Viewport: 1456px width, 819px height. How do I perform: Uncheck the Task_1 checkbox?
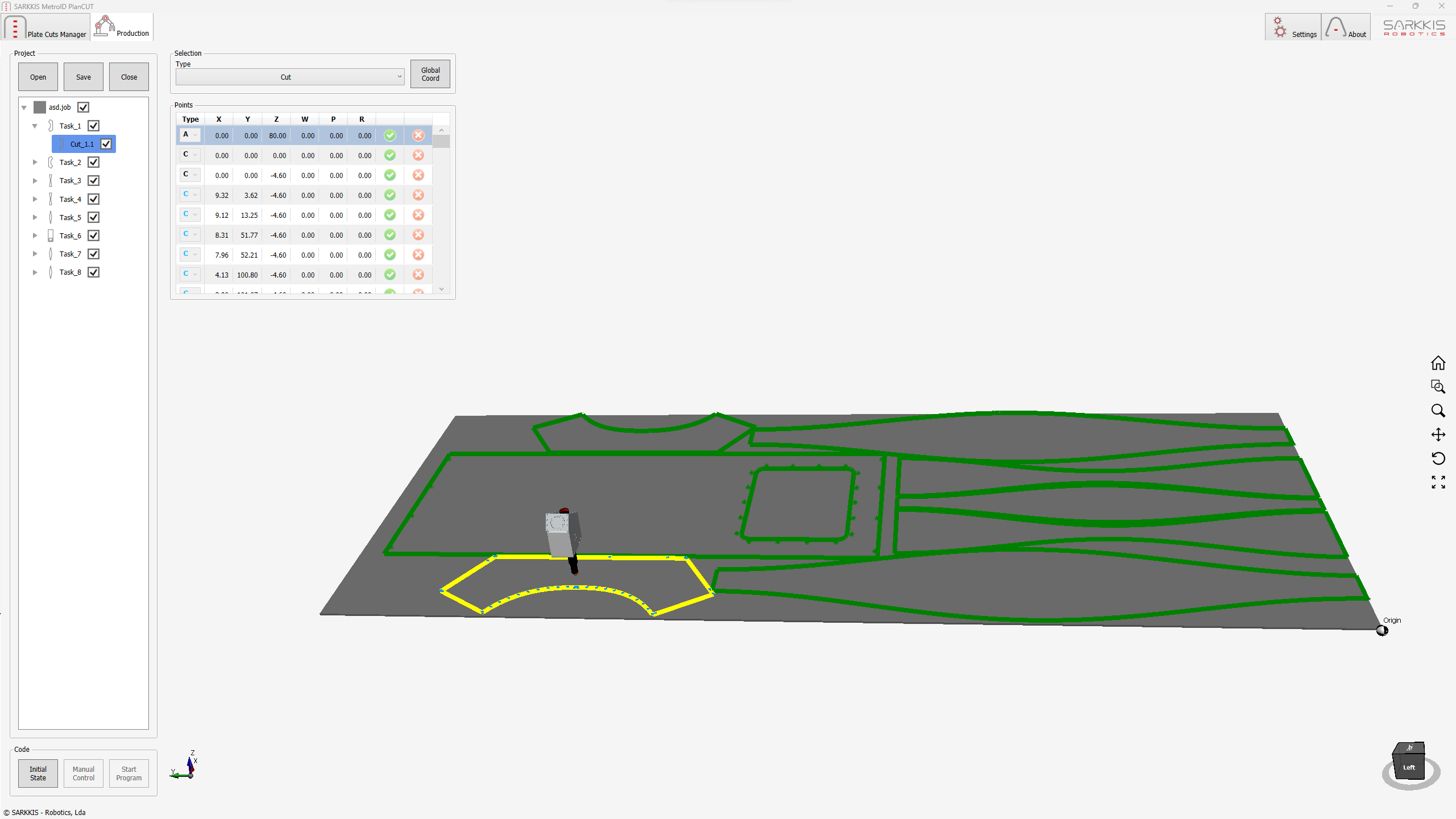[94, 126]
